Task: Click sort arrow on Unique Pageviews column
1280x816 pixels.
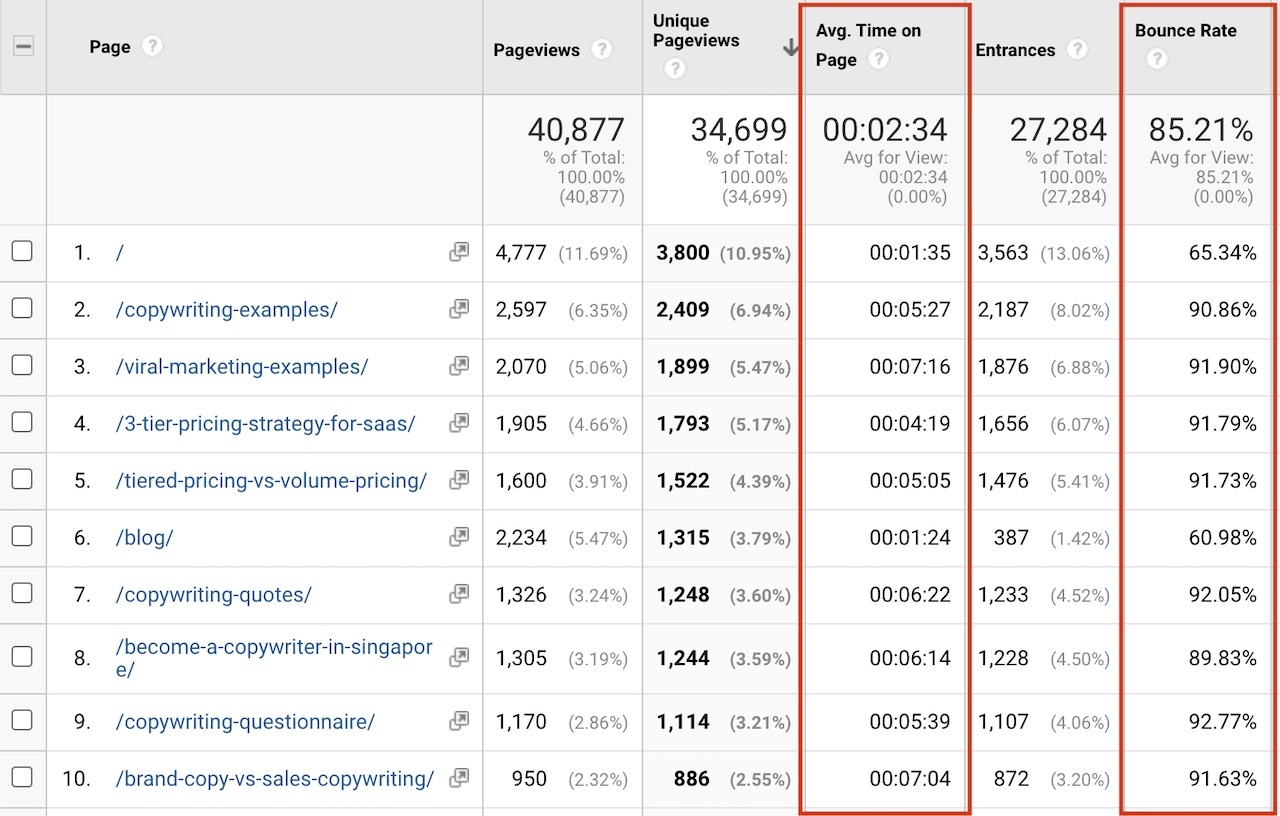Action: (x=790, y=48)
